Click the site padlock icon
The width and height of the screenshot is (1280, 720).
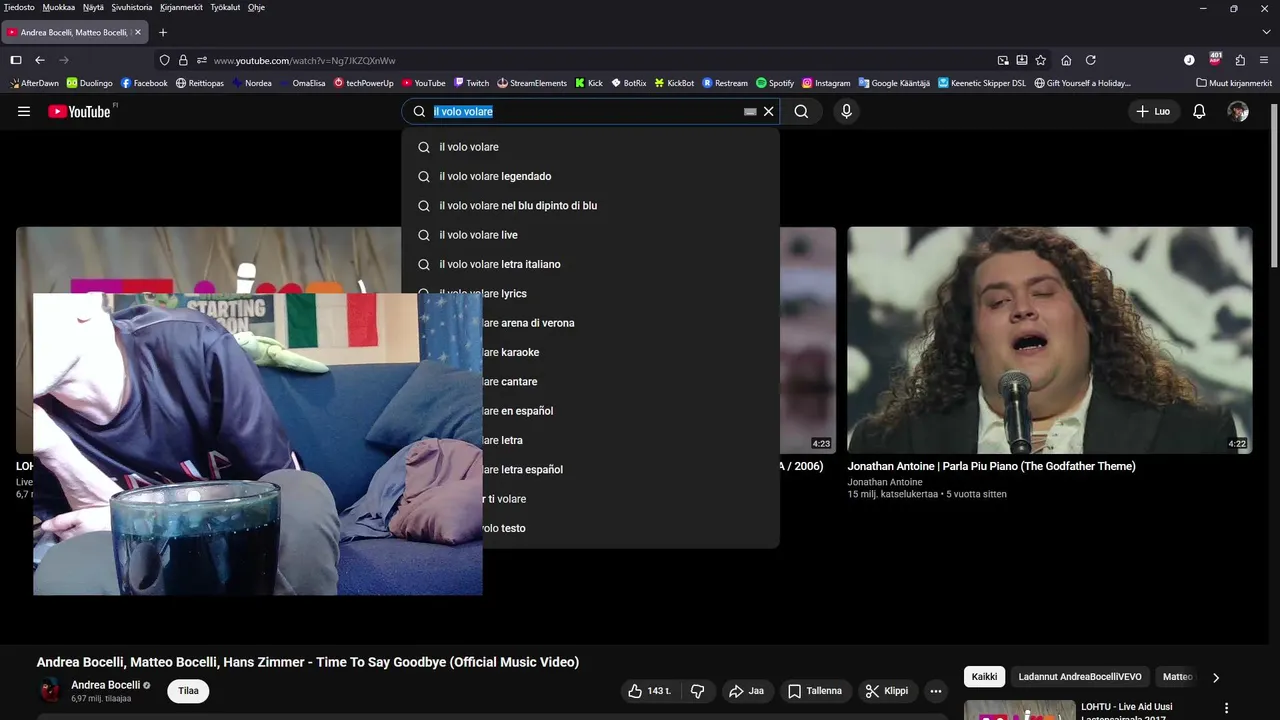tap(183, 60)
